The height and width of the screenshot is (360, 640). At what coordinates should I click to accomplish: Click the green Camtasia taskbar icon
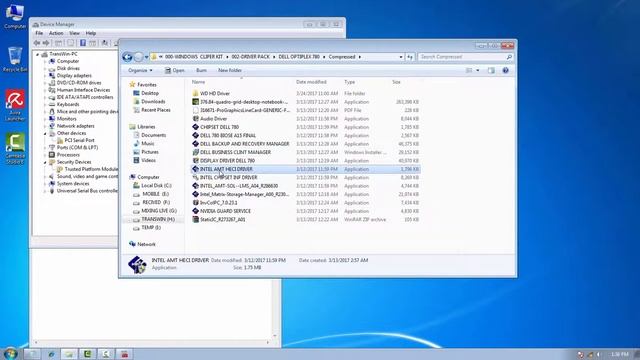point(87,354)
